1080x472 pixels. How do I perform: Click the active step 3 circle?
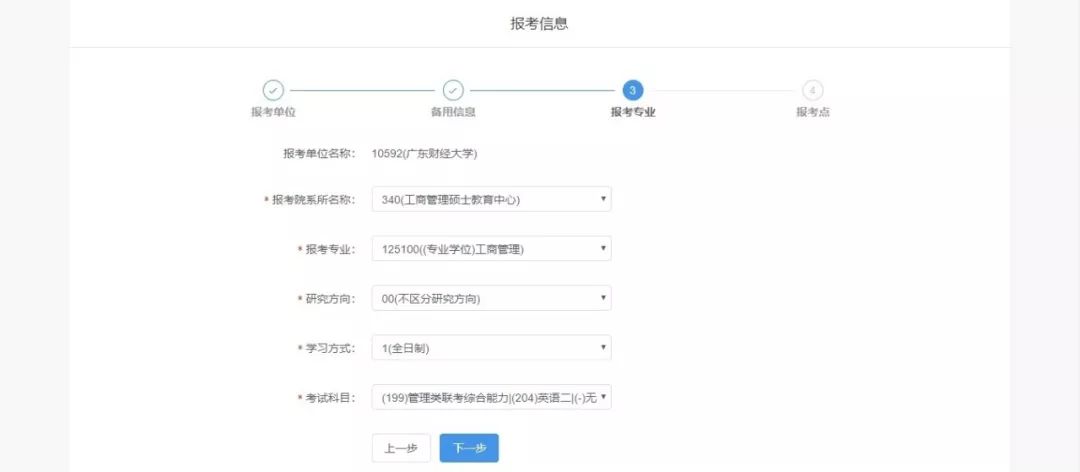pyautogui.click(x=632, y=90)
